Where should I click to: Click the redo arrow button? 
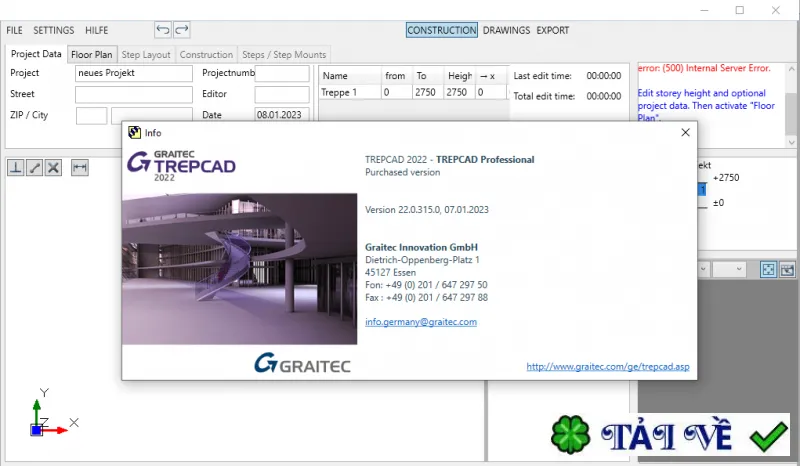182,30
